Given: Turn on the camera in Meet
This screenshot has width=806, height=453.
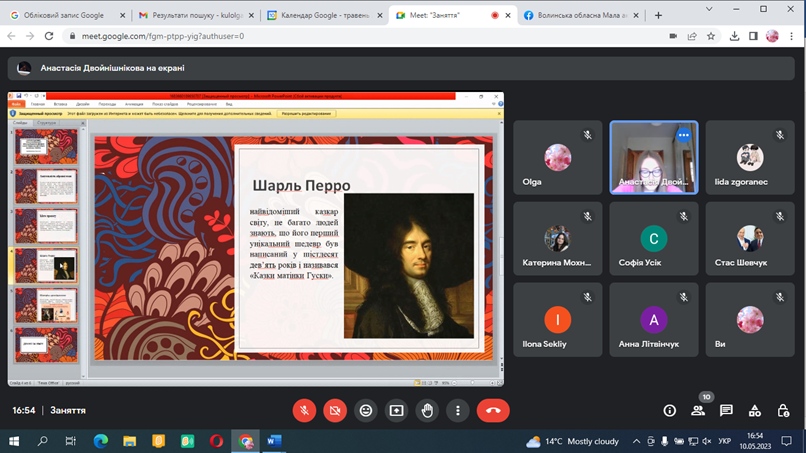Looking at the screenshot, I should 335,411.
